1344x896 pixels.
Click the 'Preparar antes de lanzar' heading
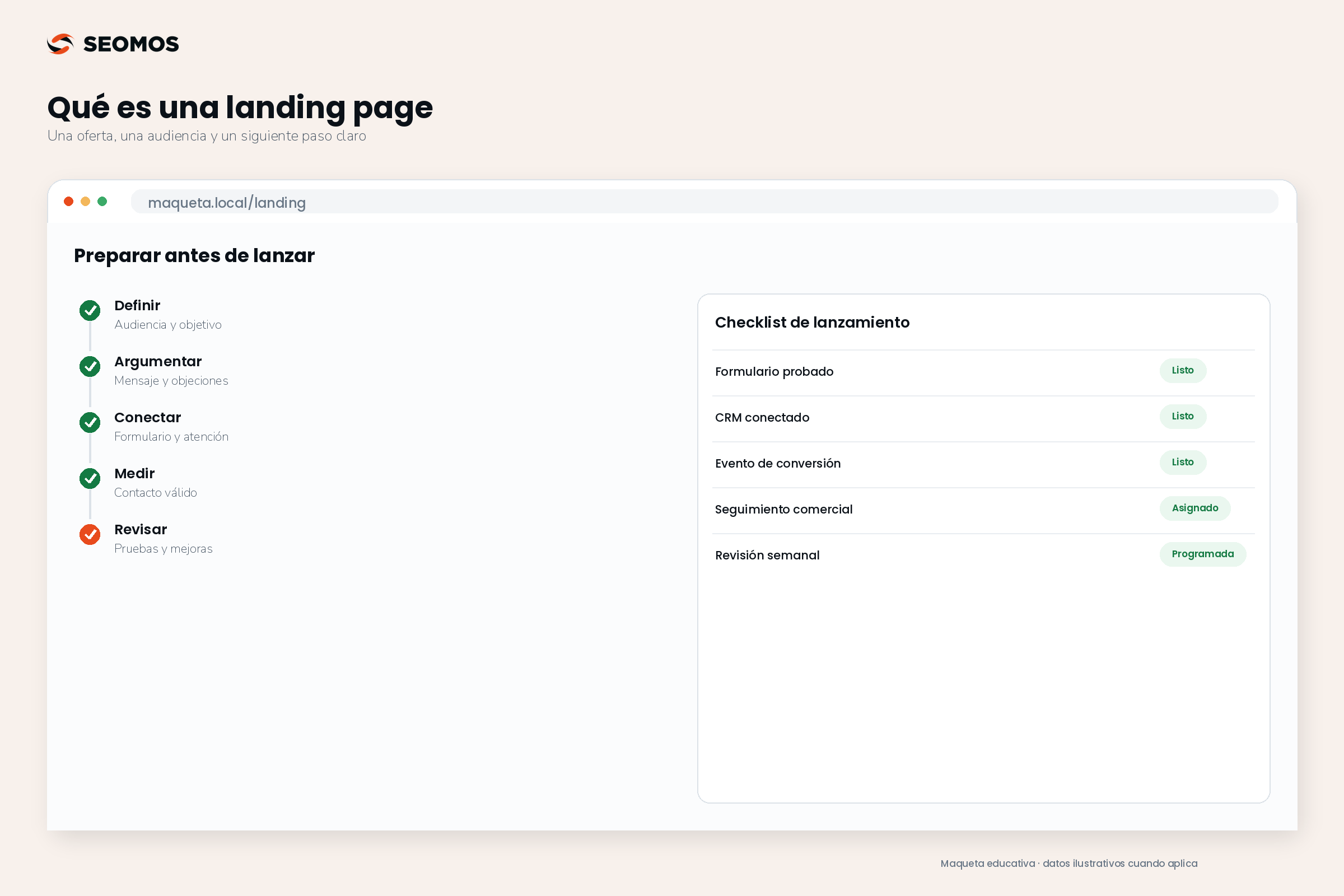click(194, 255)
